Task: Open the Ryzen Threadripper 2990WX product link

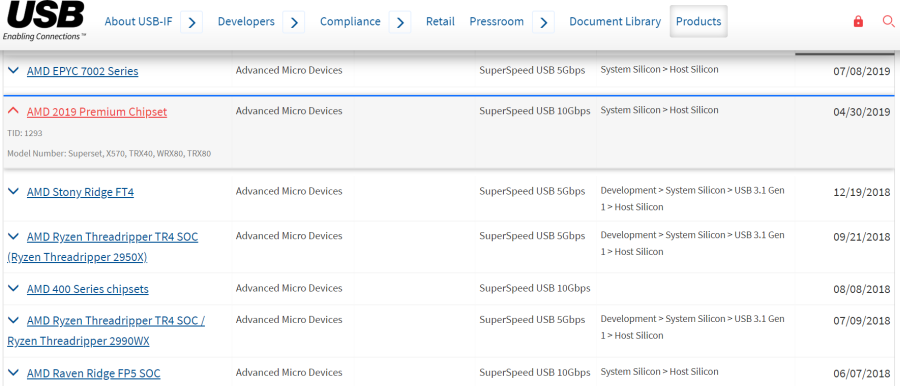Action: 106,331
